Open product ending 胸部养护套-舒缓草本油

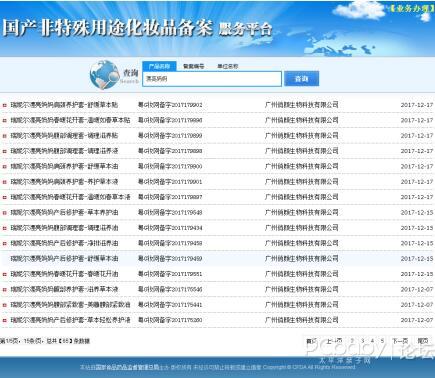(x=64, y=166)
